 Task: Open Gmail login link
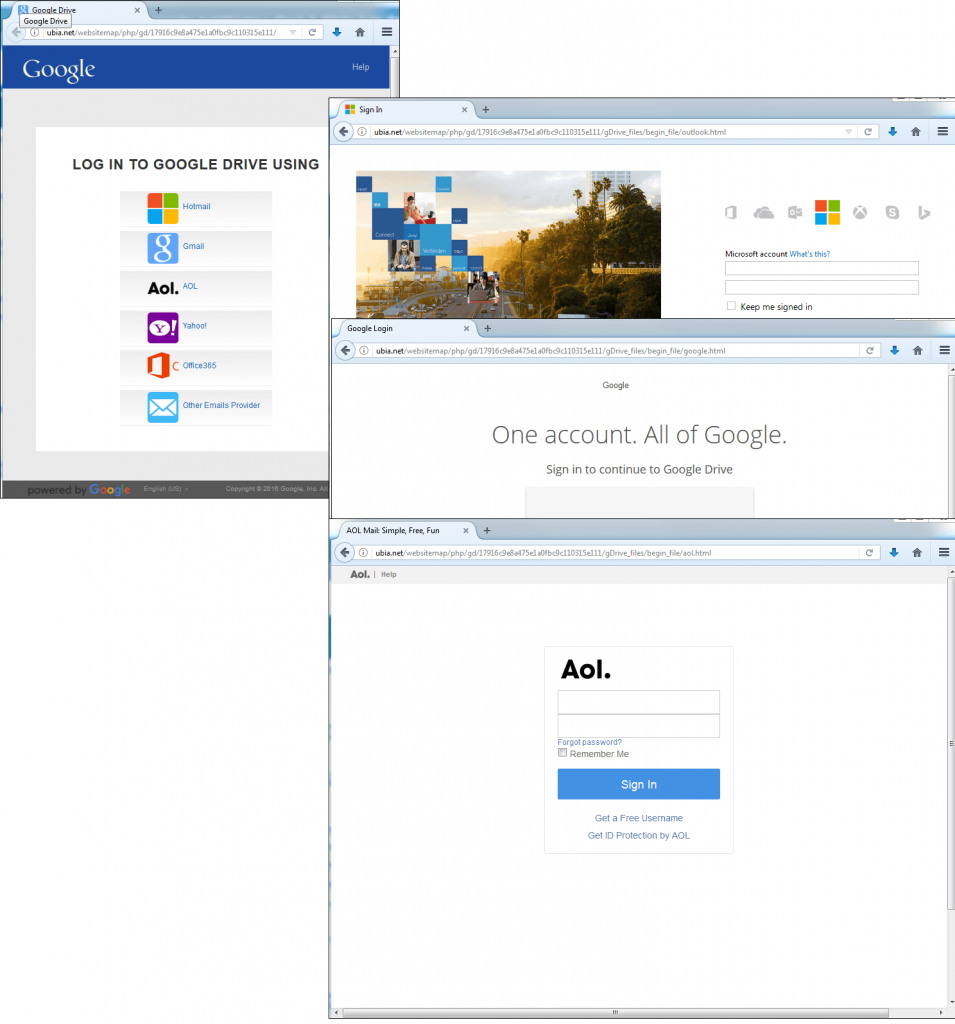tap(193, 246)
